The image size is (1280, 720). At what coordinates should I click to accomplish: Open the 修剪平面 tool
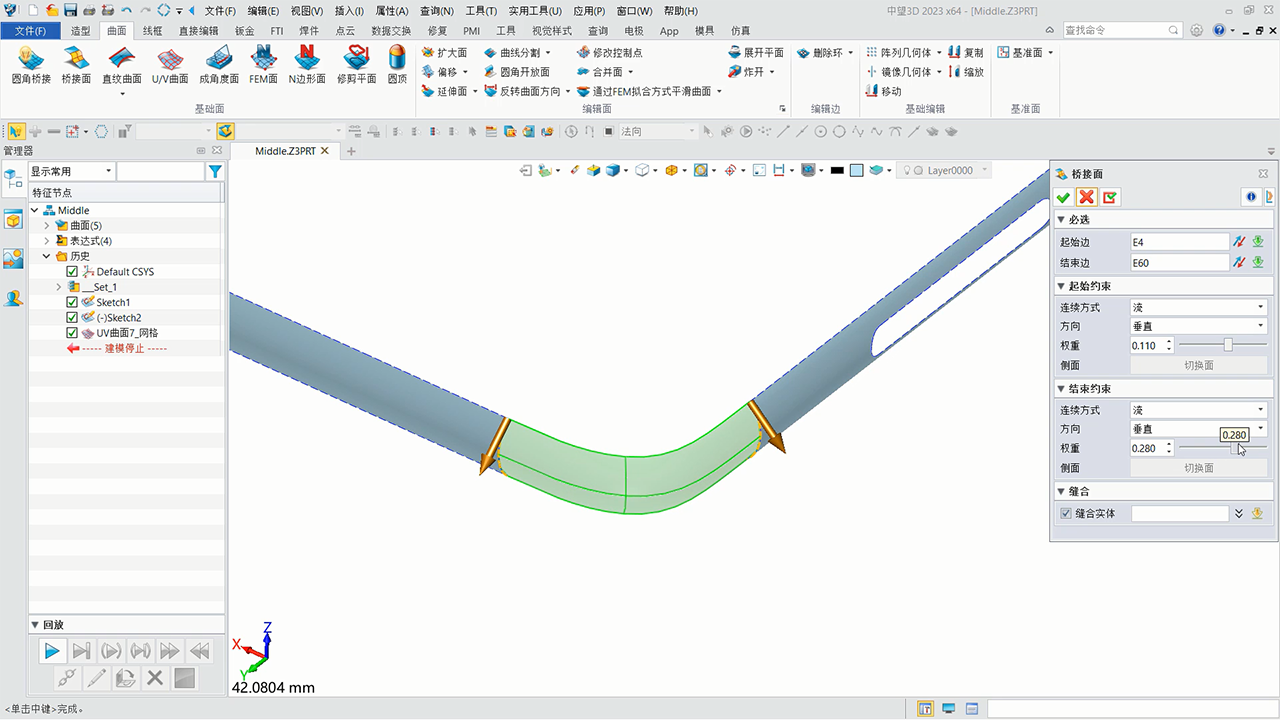click(x=356, y=64)
